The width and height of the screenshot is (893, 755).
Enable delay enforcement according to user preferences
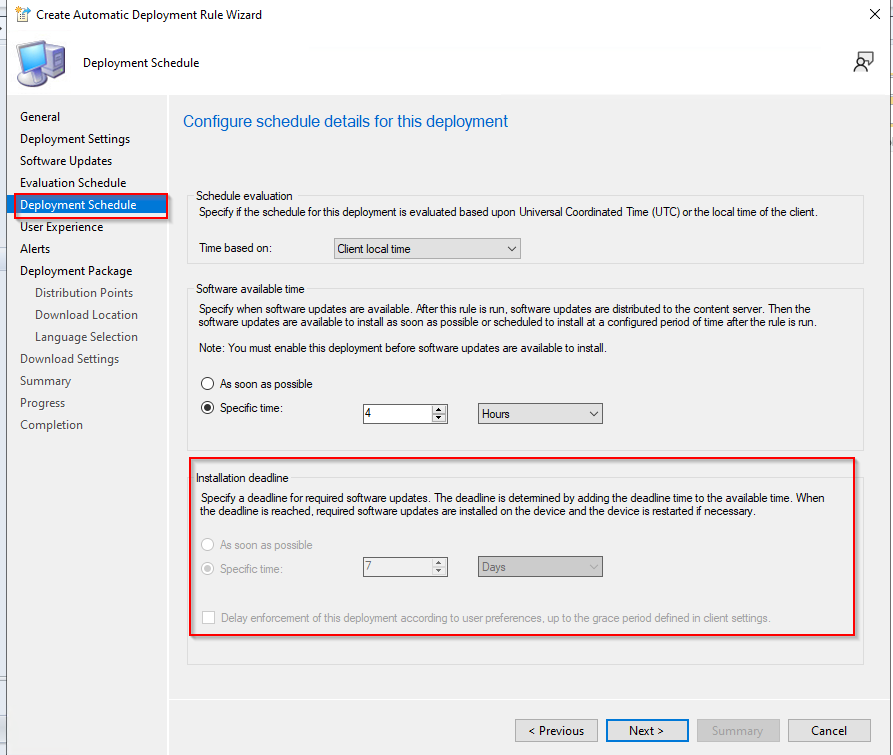pyautogui.click(x=208, y=617)
